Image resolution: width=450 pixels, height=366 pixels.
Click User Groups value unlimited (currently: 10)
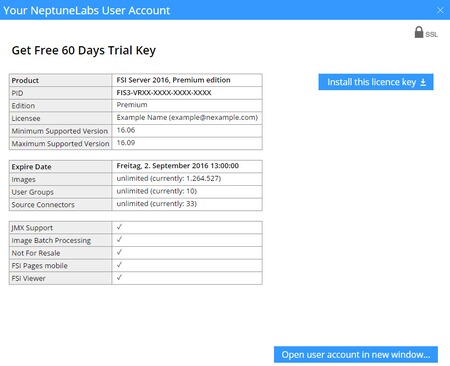point(157,191)
